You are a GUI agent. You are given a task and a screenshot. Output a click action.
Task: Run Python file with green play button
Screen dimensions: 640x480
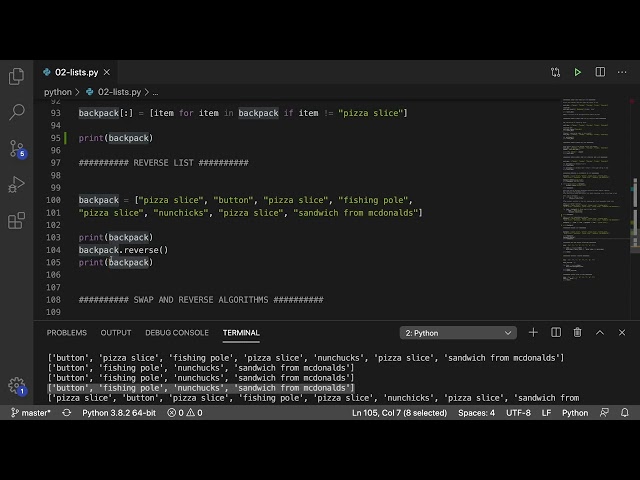click(578, 72)
